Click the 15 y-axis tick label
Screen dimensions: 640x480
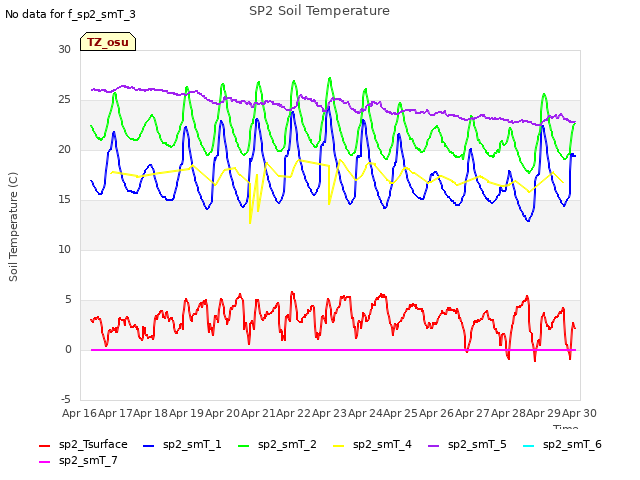(x=64, y=200)
